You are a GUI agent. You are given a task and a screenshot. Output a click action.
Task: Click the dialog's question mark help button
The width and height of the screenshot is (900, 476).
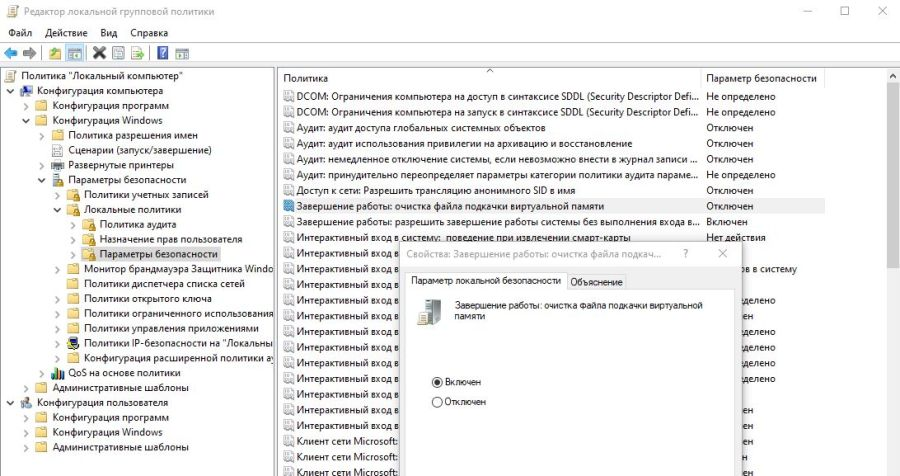click(685, 253)
